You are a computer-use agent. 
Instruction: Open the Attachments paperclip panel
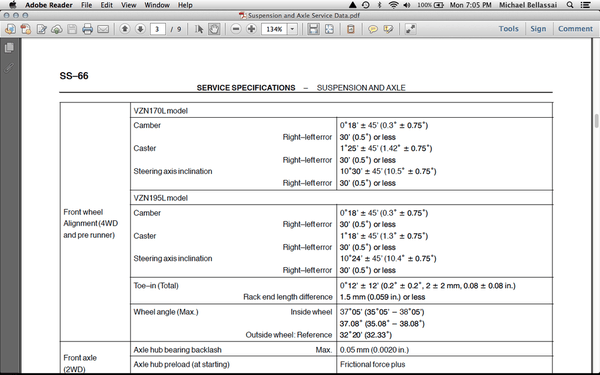9,67
